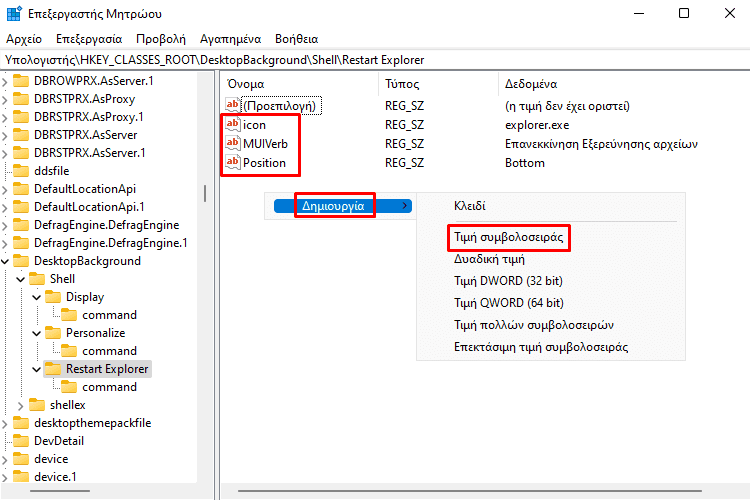This screenshot has width=750, height=500.
Task: Collapse the Display key
Action: click(37, 297)
